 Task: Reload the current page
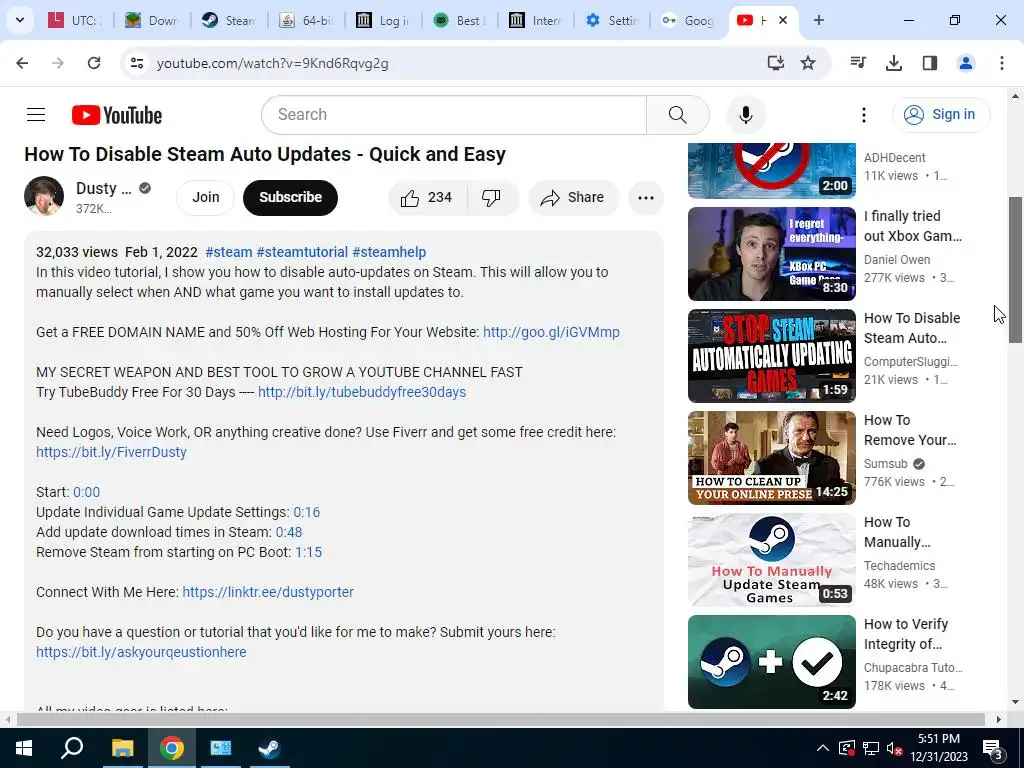[94, 63]
